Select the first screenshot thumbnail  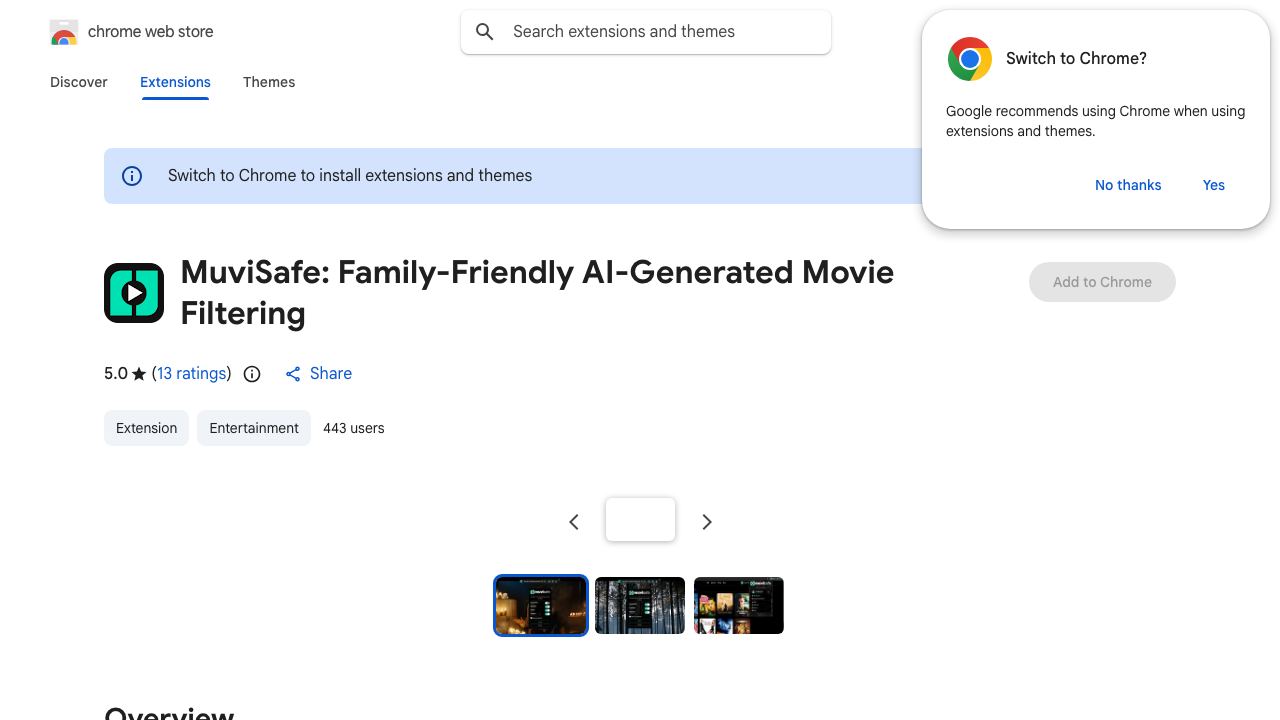541,605
